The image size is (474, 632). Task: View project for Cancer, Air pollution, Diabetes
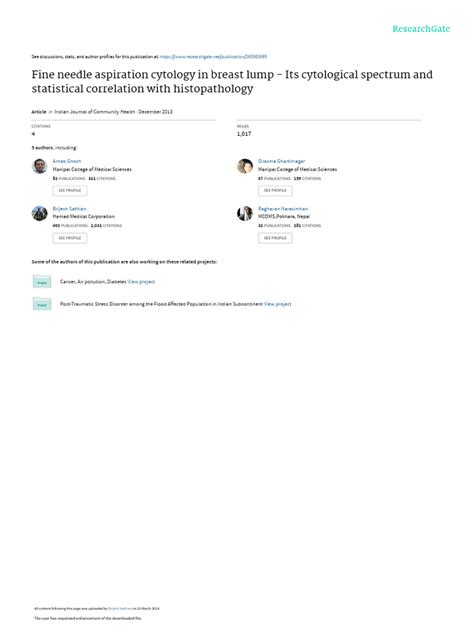[x=141, y=282]
